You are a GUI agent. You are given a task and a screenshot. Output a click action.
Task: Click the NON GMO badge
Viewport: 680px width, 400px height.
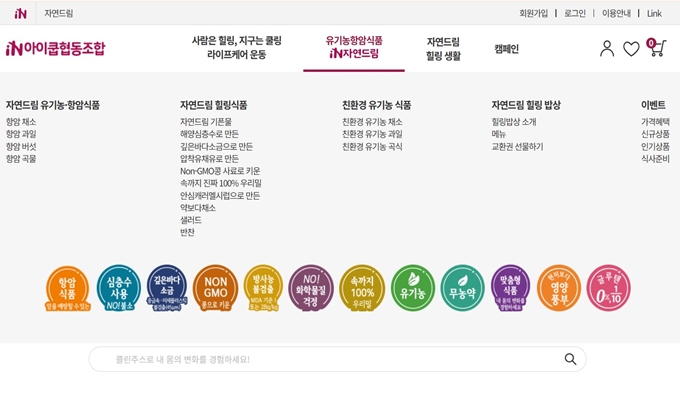216,288
